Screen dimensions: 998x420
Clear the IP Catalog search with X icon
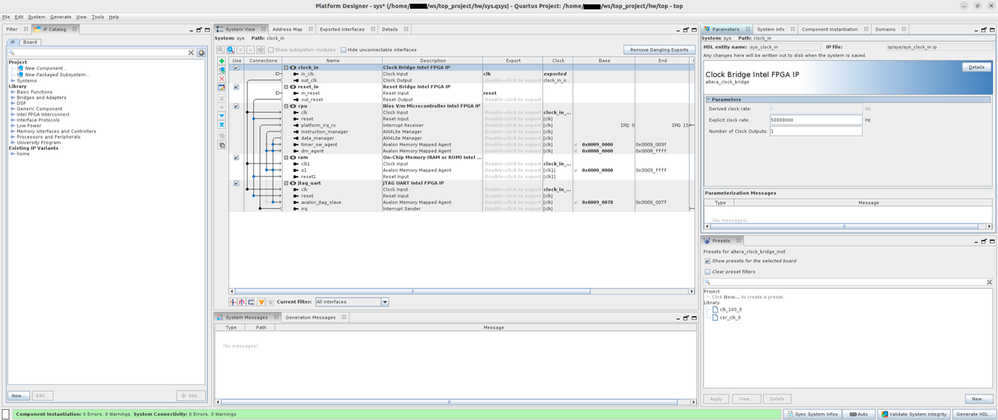(x=192, y=52)
